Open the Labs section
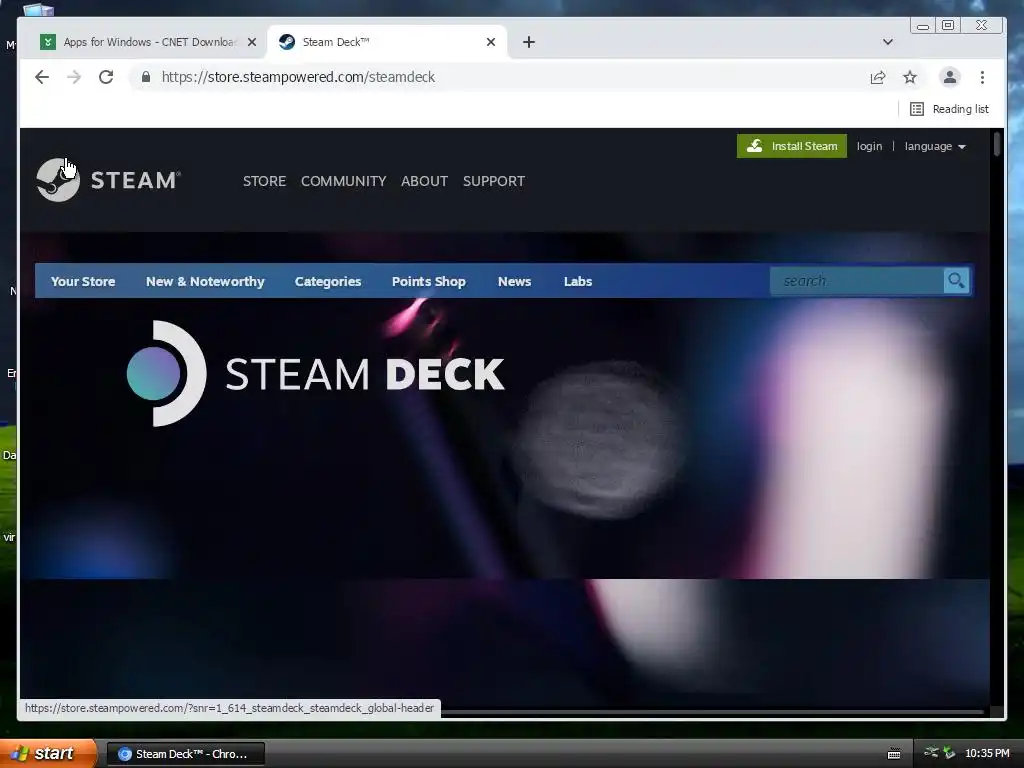 (x=578, y=281)
